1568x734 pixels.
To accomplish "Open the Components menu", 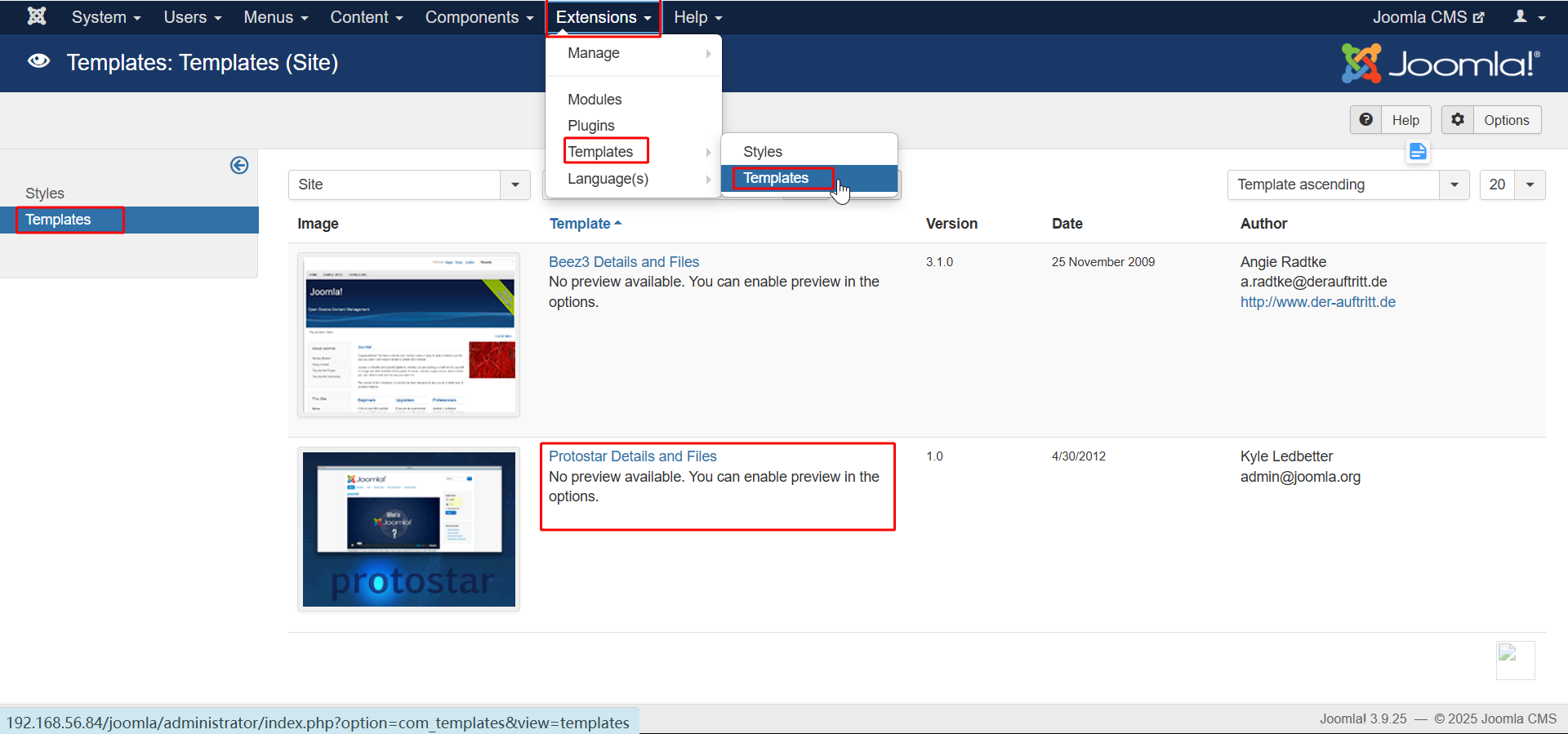I will pyautogui.click(x=479, y=17).
